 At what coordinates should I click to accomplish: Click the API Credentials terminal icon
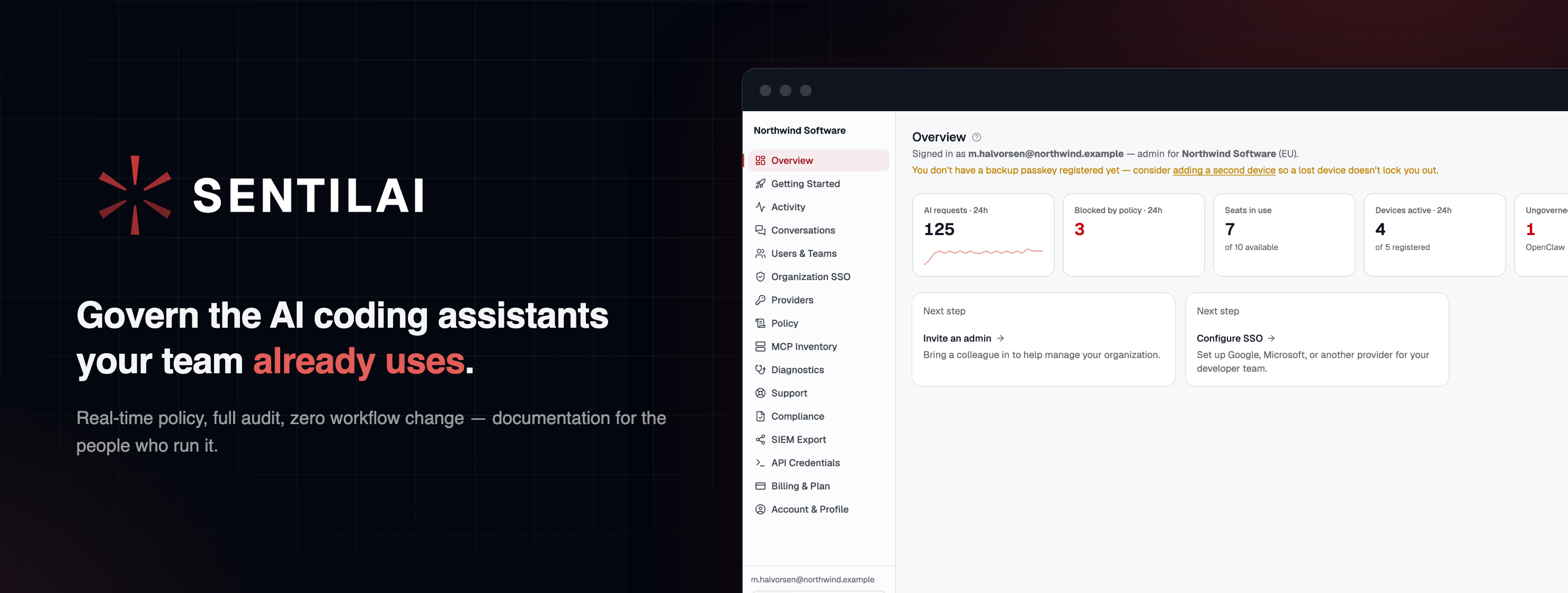pyautogui.click(x=760, y=463)
